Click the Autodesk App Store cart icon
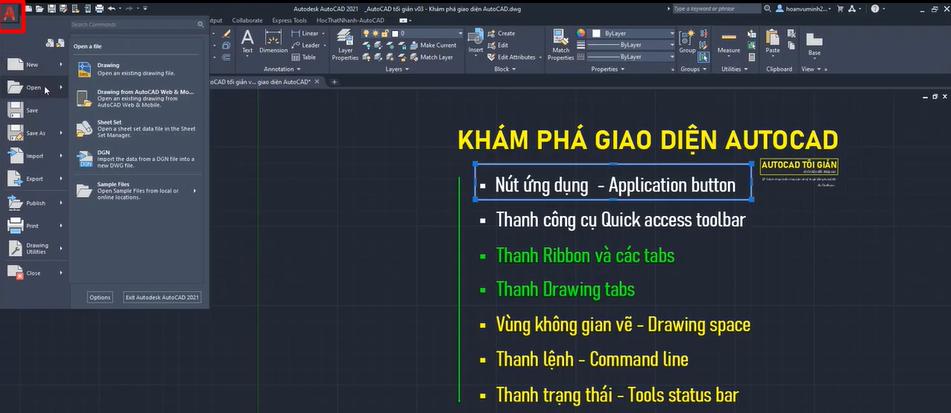This screenshot has width=951, height=413. (840, 9)
